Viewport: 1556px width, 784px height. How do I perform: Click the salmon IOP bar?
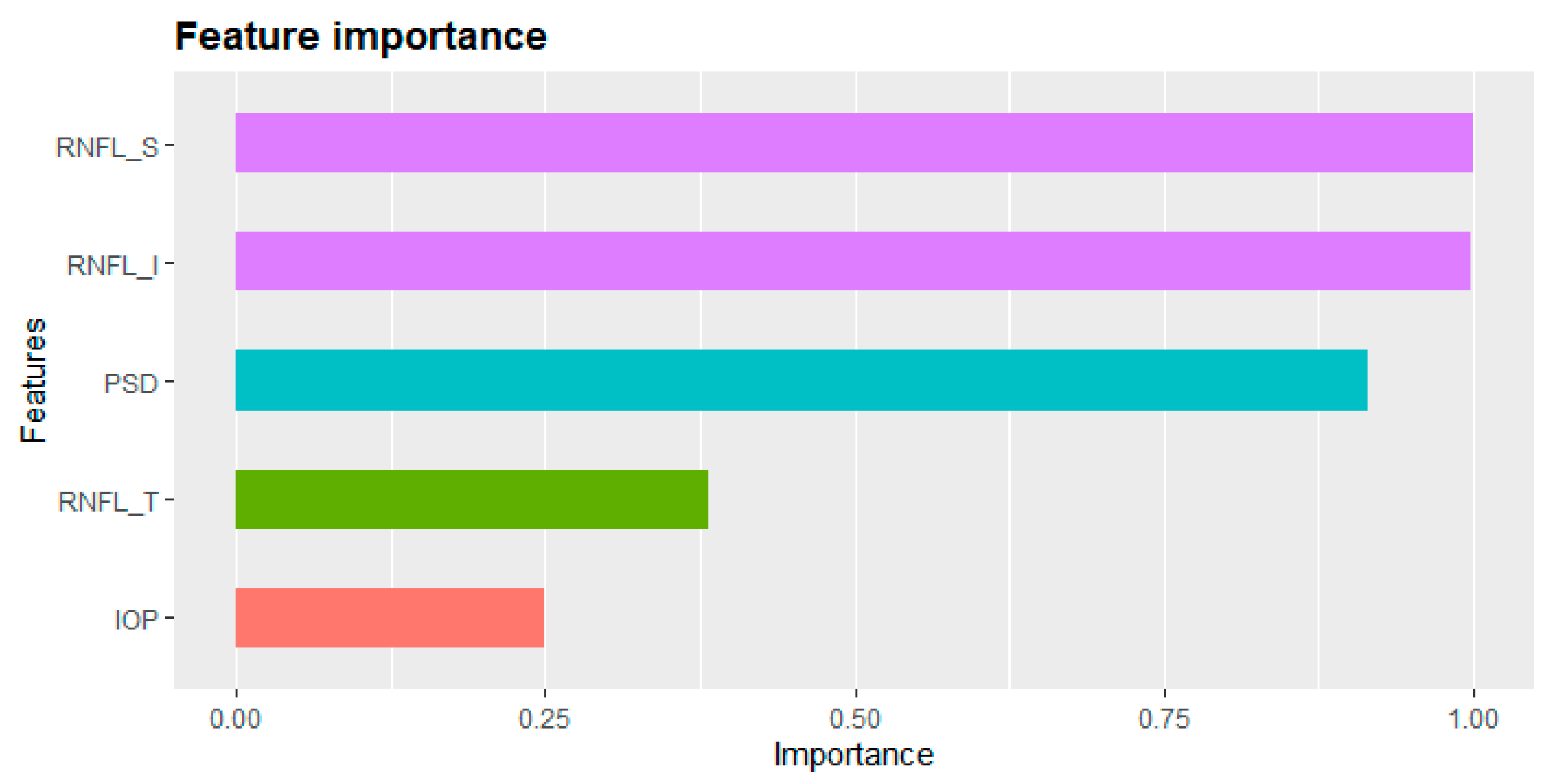[390, 618]
